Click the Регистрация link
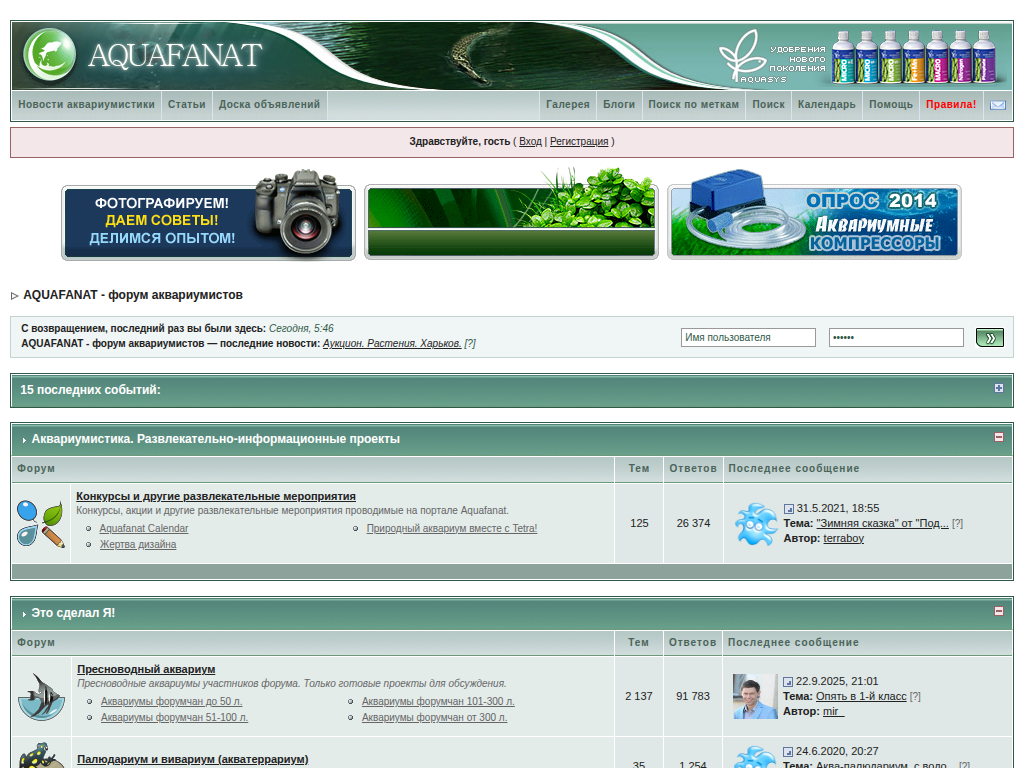The width and height of the screenshot is (1024, 768). (x=579, y=142)
